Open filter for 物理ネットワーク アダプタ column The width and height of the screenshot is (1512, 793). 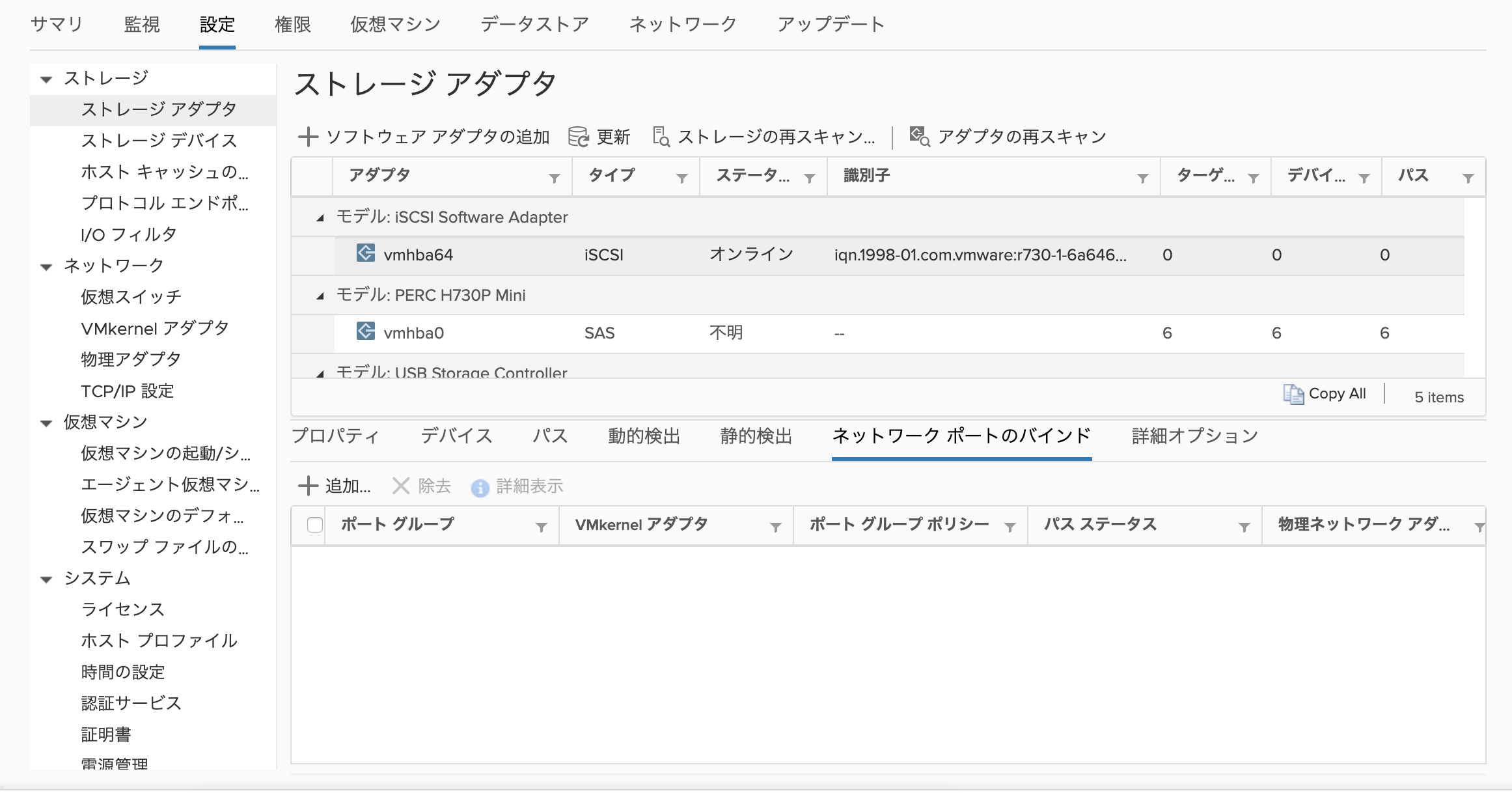pyautogui.click(x=1479, y=527)
